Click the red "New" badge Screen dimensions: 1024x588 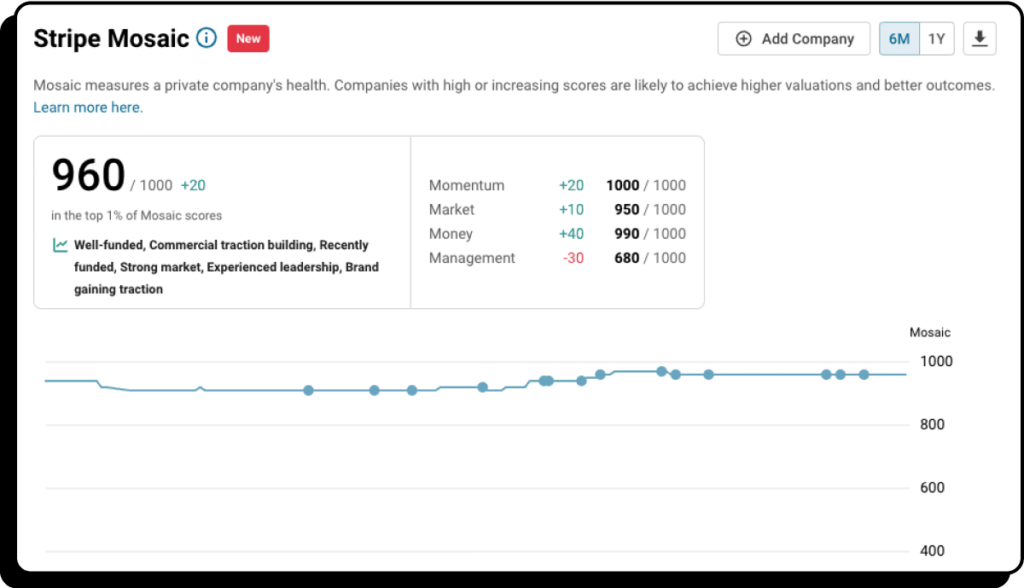(x=248, y=38)
